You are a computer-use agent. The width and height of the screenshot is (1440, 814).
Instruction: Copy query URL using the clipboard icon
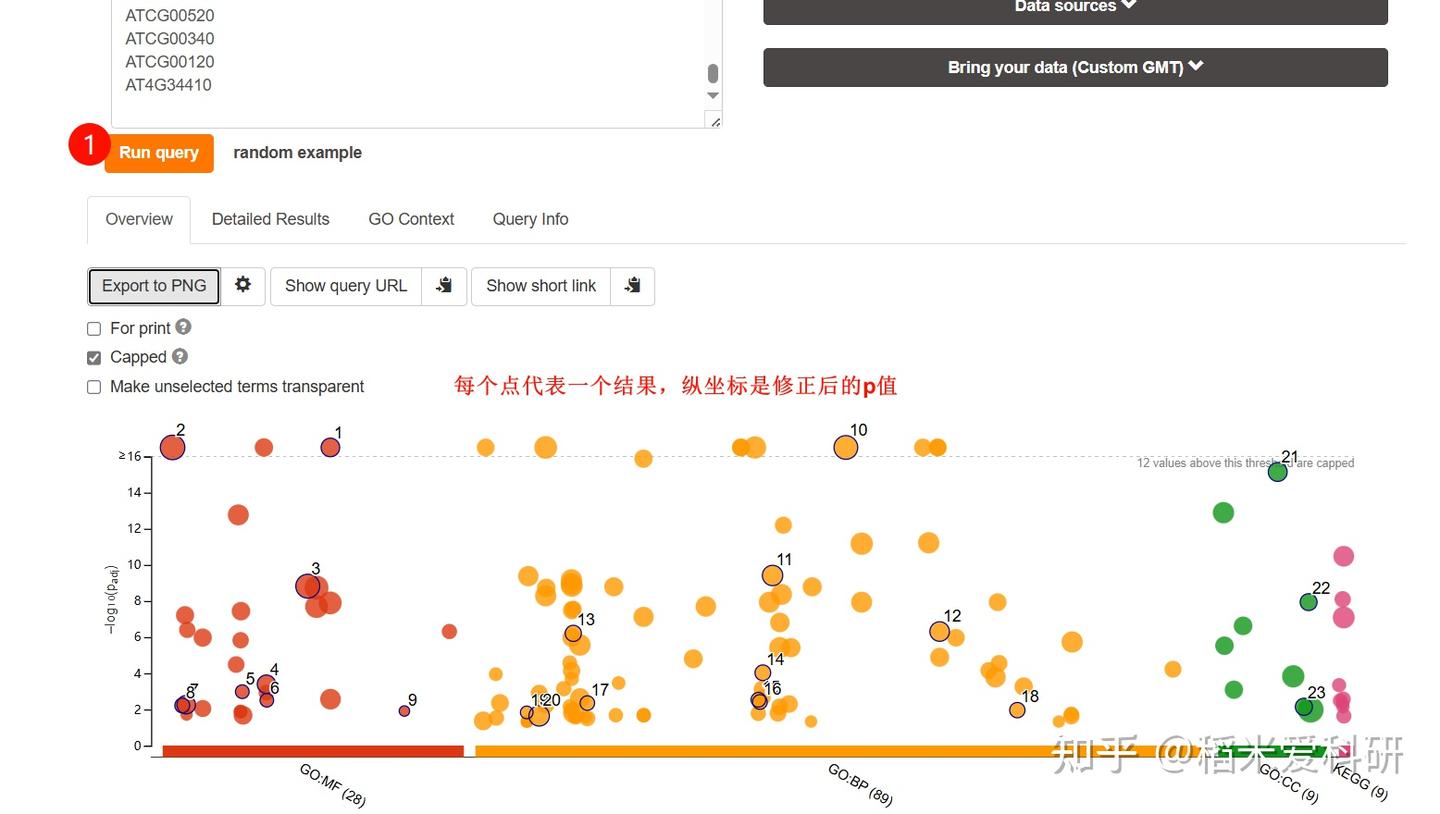click(x=443, y=285)
